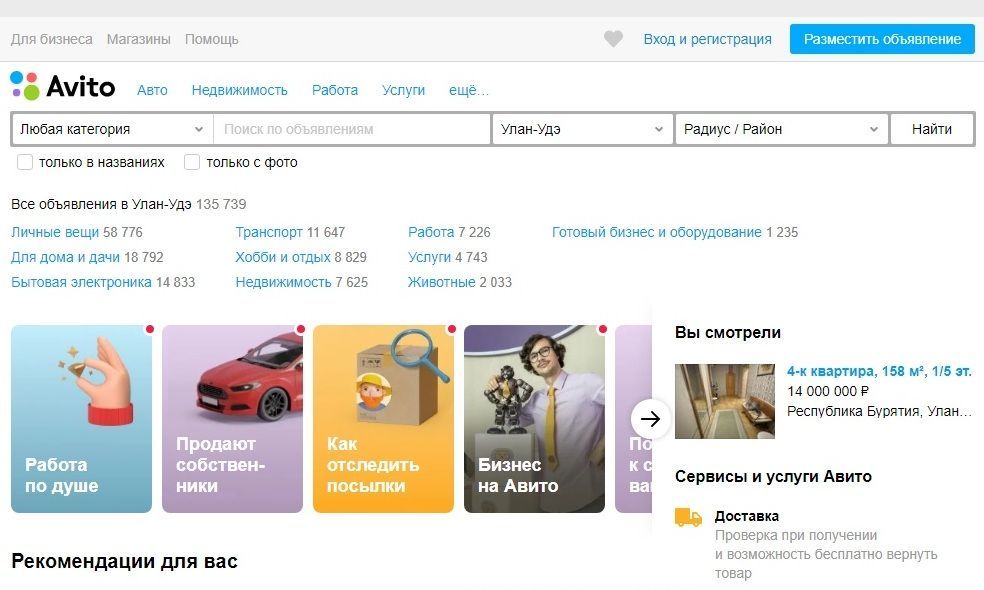
Task: Open favorites via the heart icon
Action: 613,39
